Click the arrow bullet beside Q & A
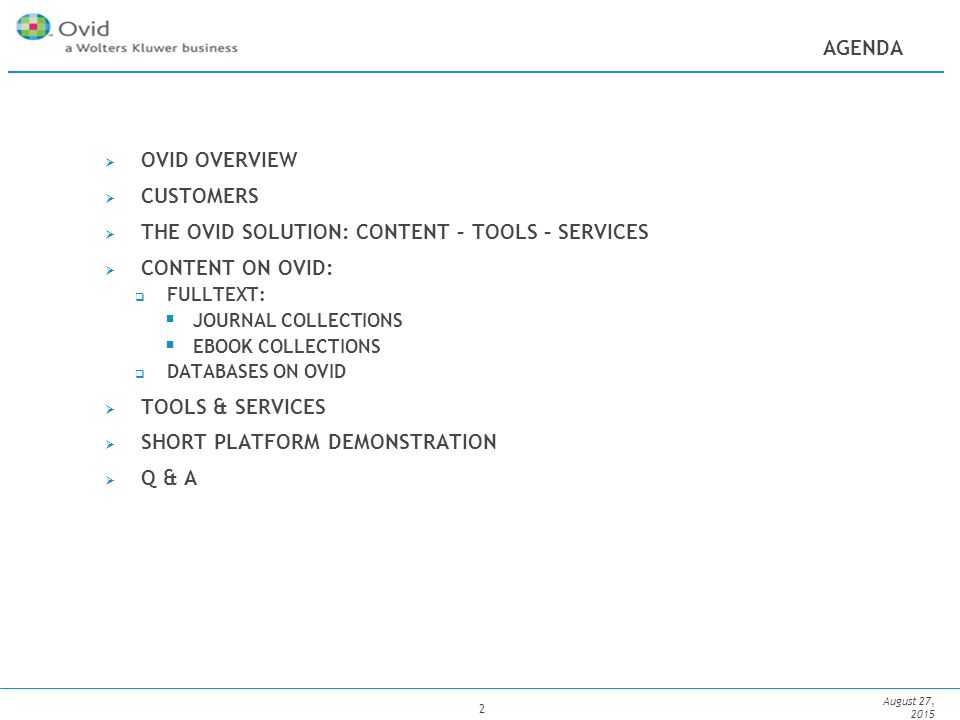960x720 pixels. click(x=110, y=480)
